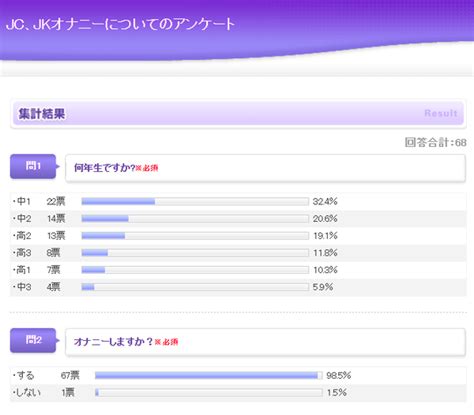Screen dimensions: 474x415
Task: Click the 中1 progress bar
Action: (195, 201)
